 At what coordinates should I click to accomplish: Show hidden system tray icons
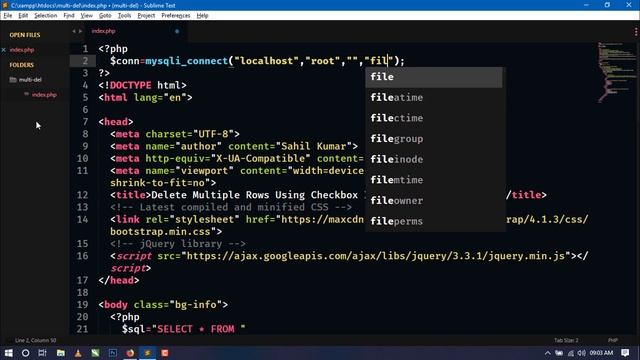[x=548, y=353]
